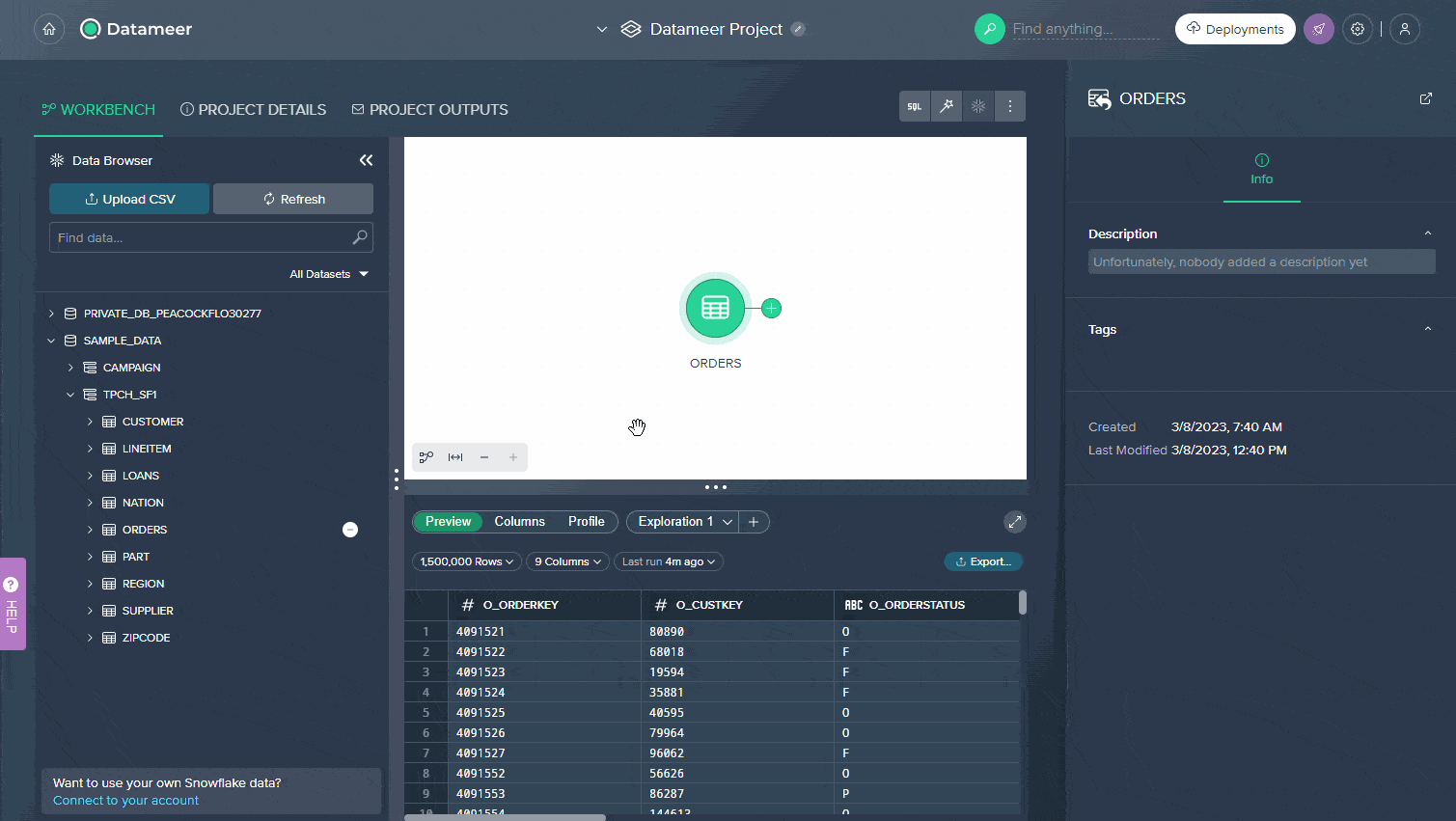Click the Upload CSV button
The height and width of the screenshot is (821, 1456).
pos(129,199)
